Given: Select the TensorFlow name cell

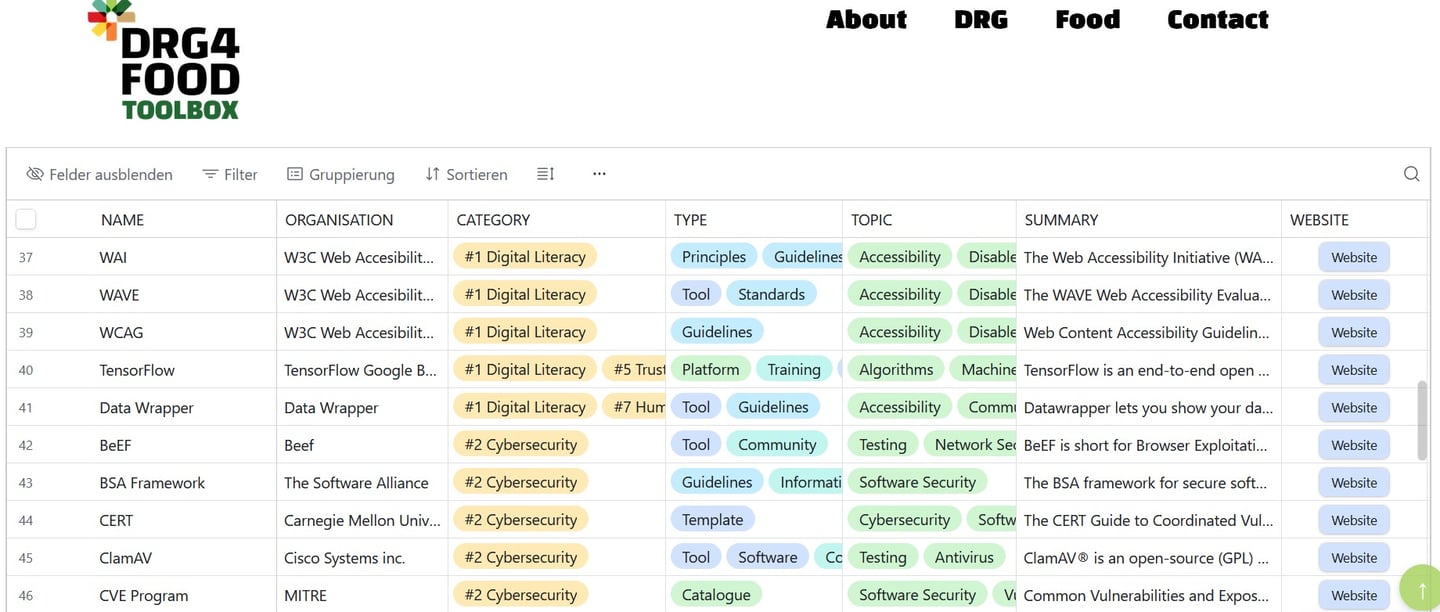Looking at the screenshot, I should pyautogui.click(x=183, y=370).
